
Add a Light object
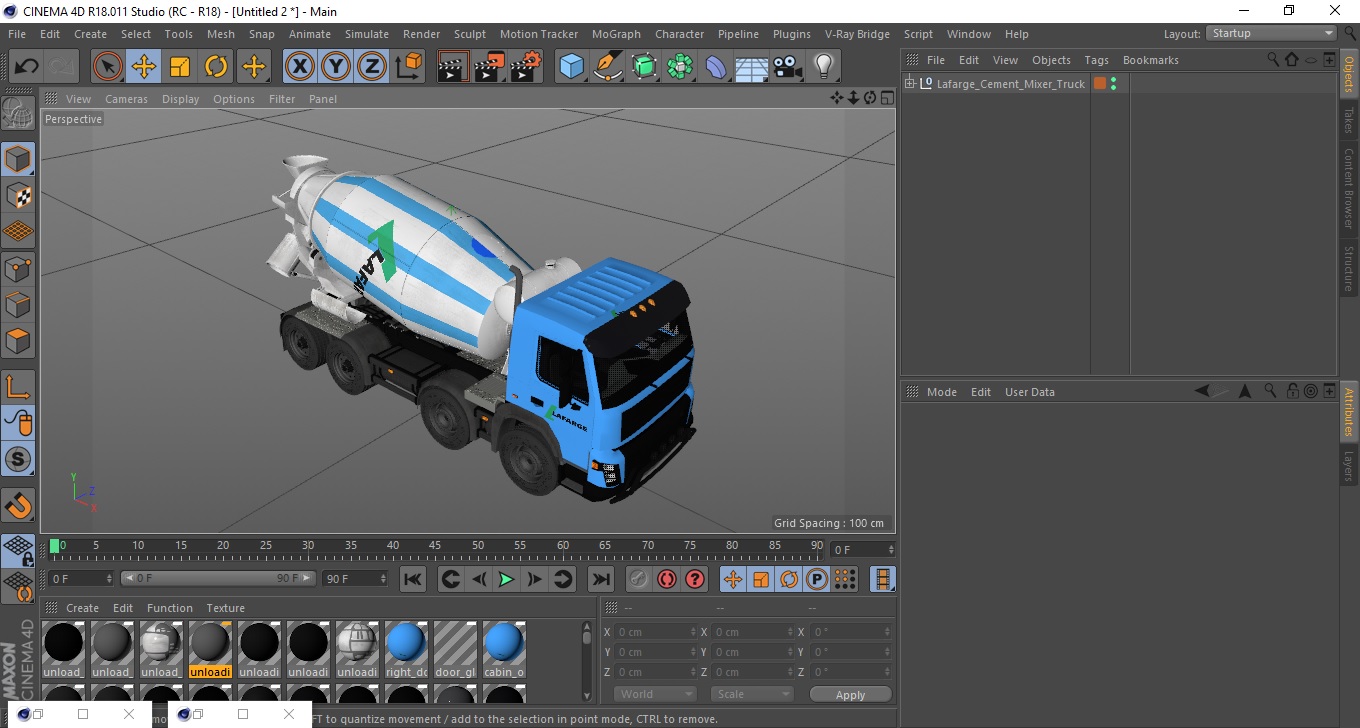[823, 67]
